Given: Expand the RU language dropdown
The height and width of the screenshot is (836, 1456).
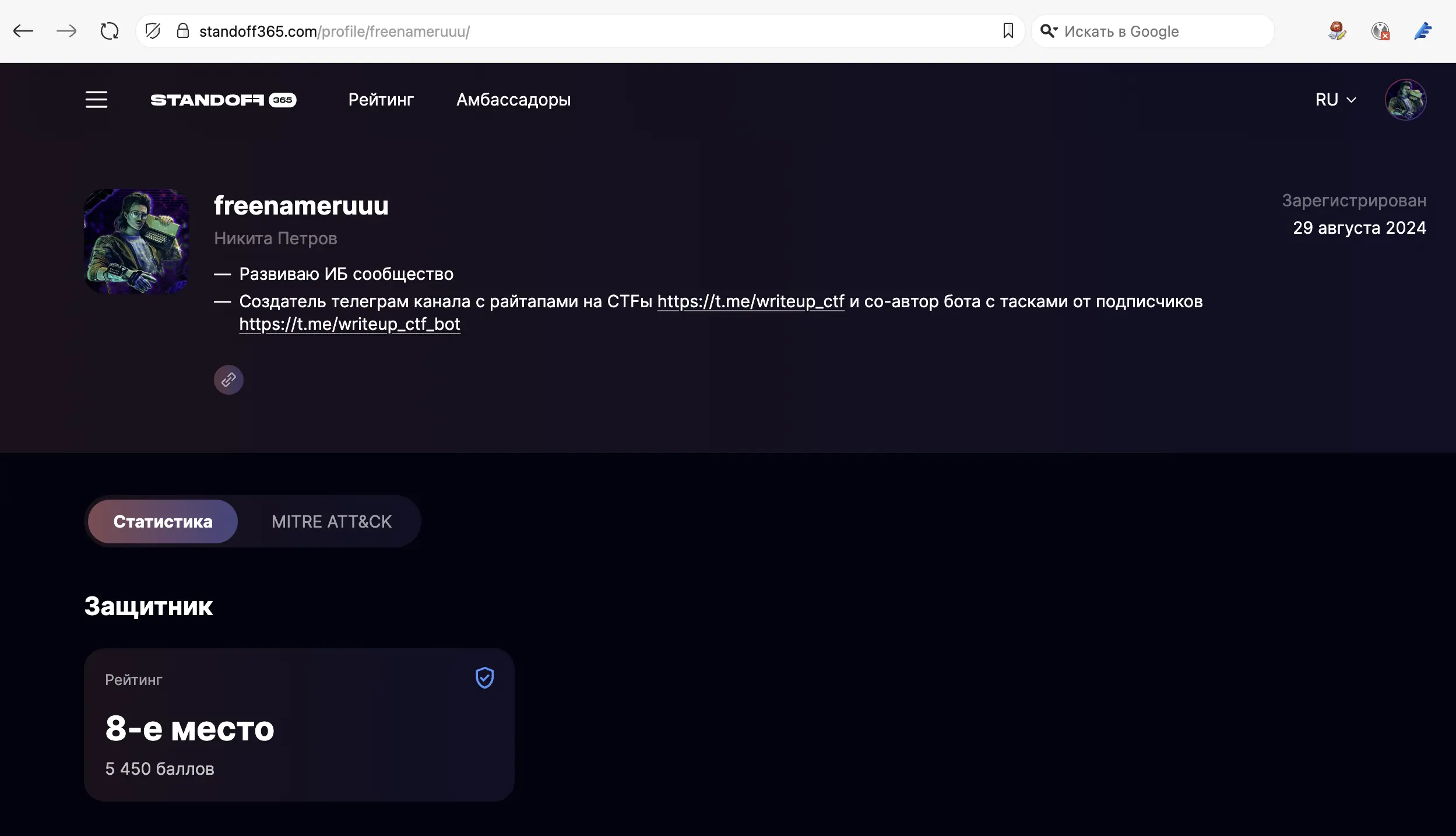Looking at the screenshot, I should tap(1335, 100).
